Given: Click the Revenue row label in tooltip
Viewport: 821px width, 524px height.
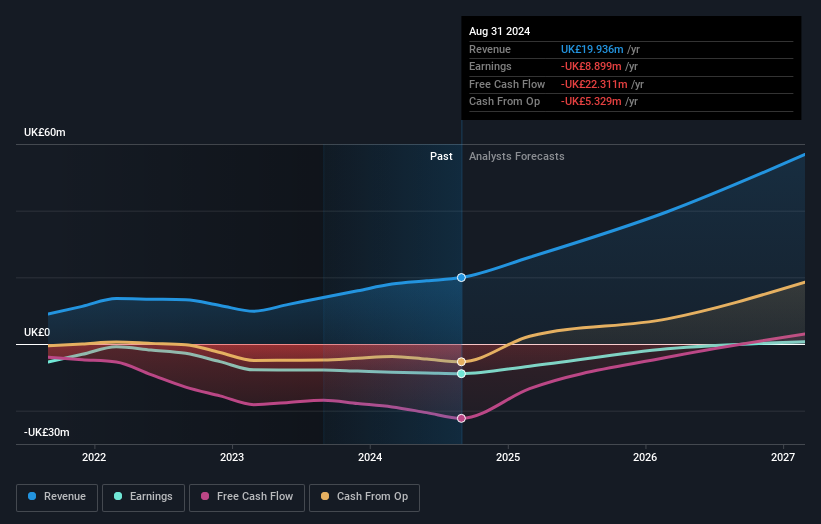Looking at the screenshot, I should click(490, 49).
